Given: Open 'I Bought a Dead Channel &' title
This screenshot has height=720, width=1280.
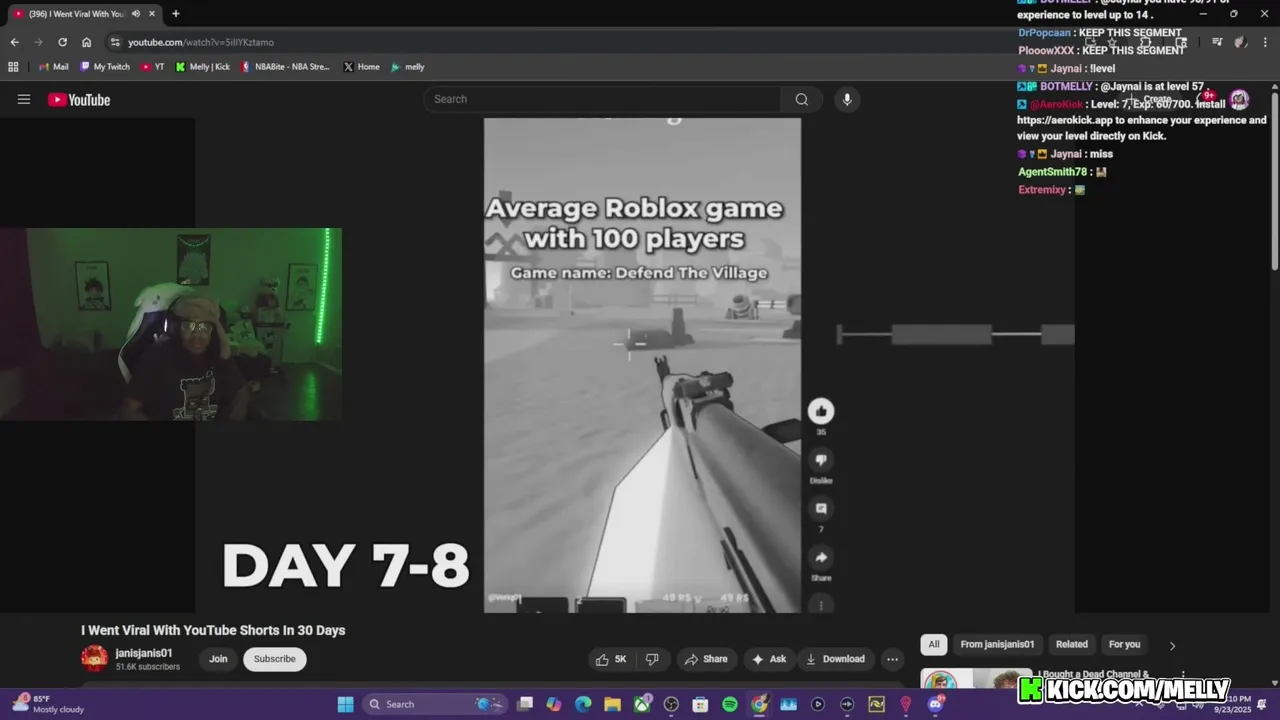Looking at the screenshot, I should tap(1093, 674).
